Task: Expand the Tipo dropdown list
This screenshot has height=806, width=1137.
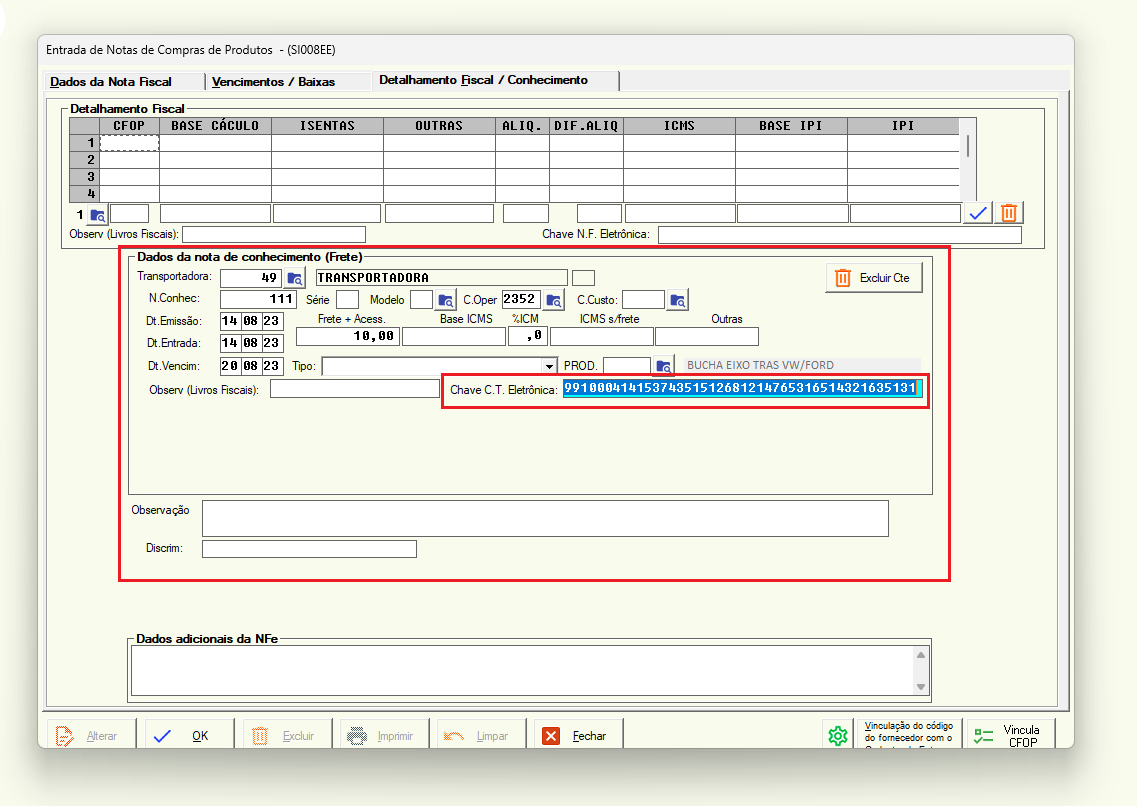Action: [550, 366]
